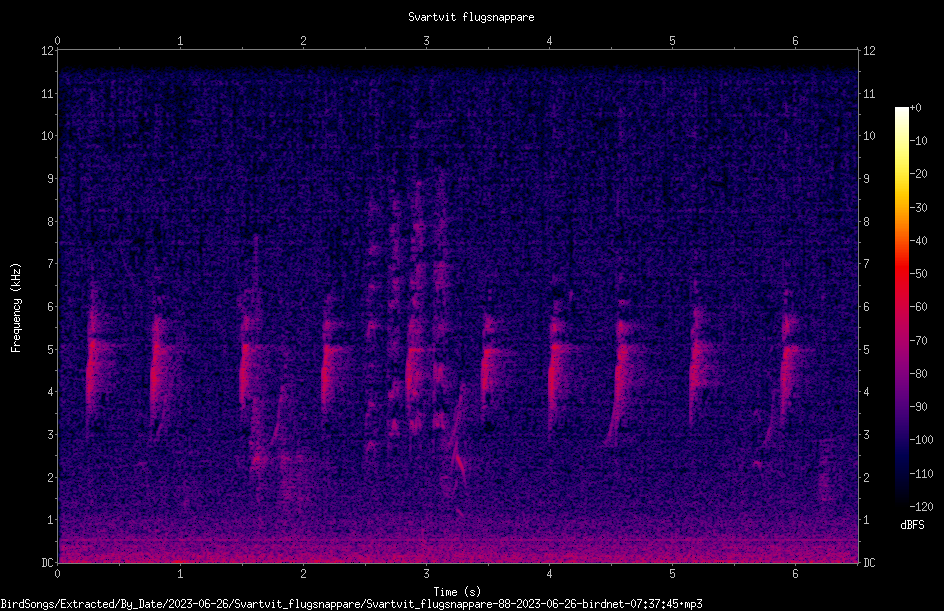
Task: Click the '12' tick on right frequency axis
Action: point(869,51)
